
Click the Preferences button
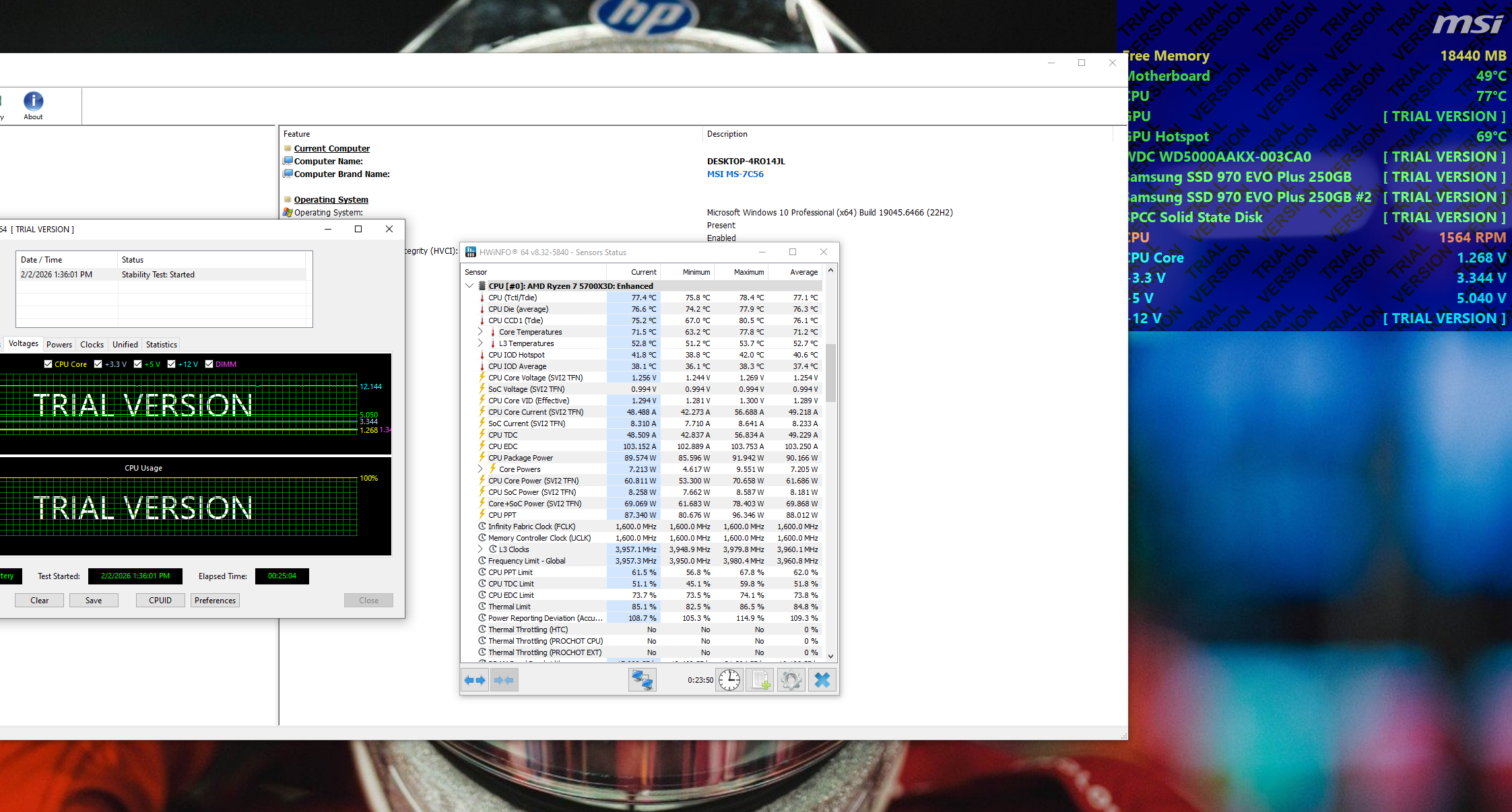click(215, 601)
